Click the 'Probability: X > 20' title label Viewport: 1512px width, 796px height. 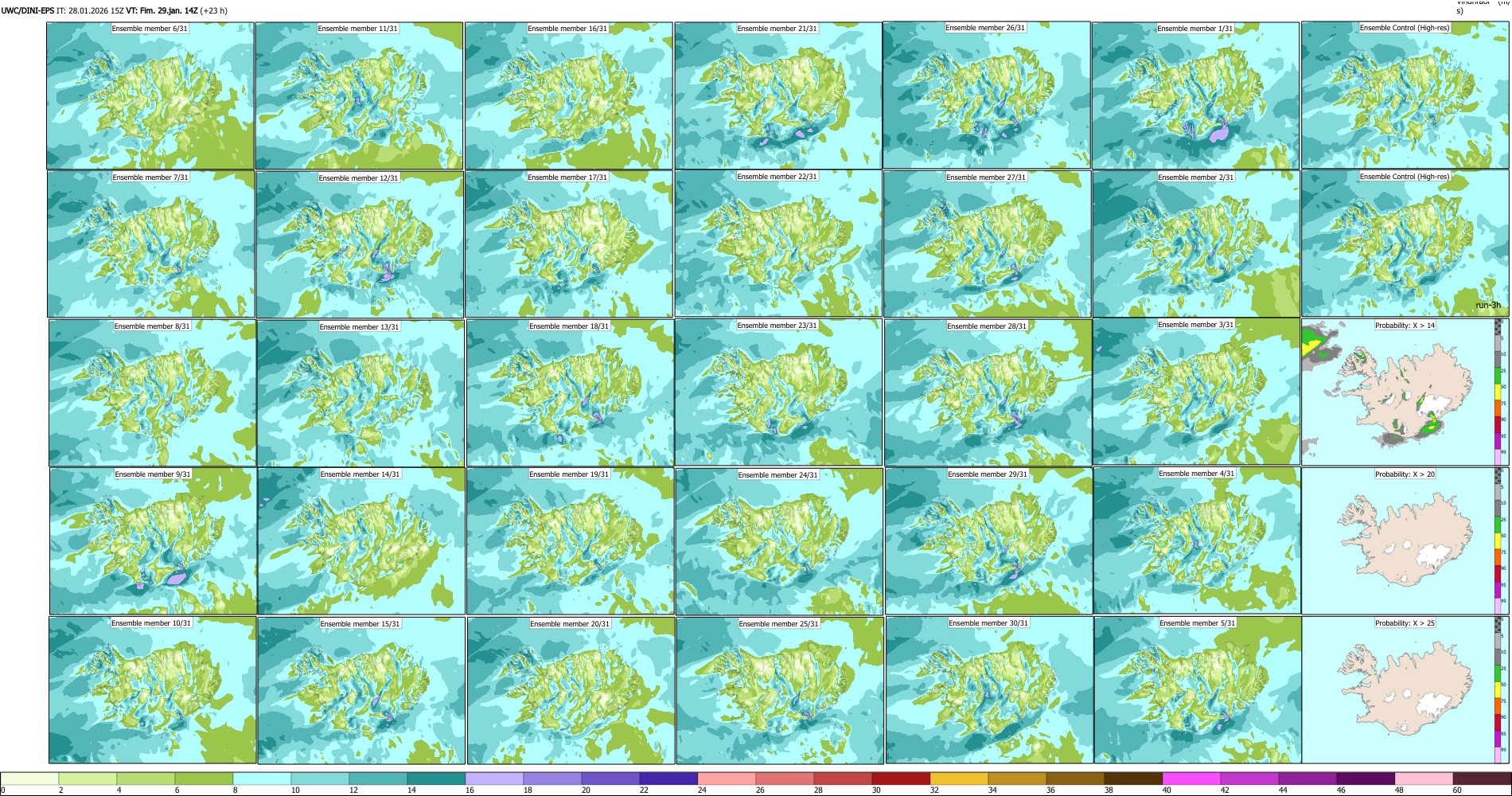1405,474
